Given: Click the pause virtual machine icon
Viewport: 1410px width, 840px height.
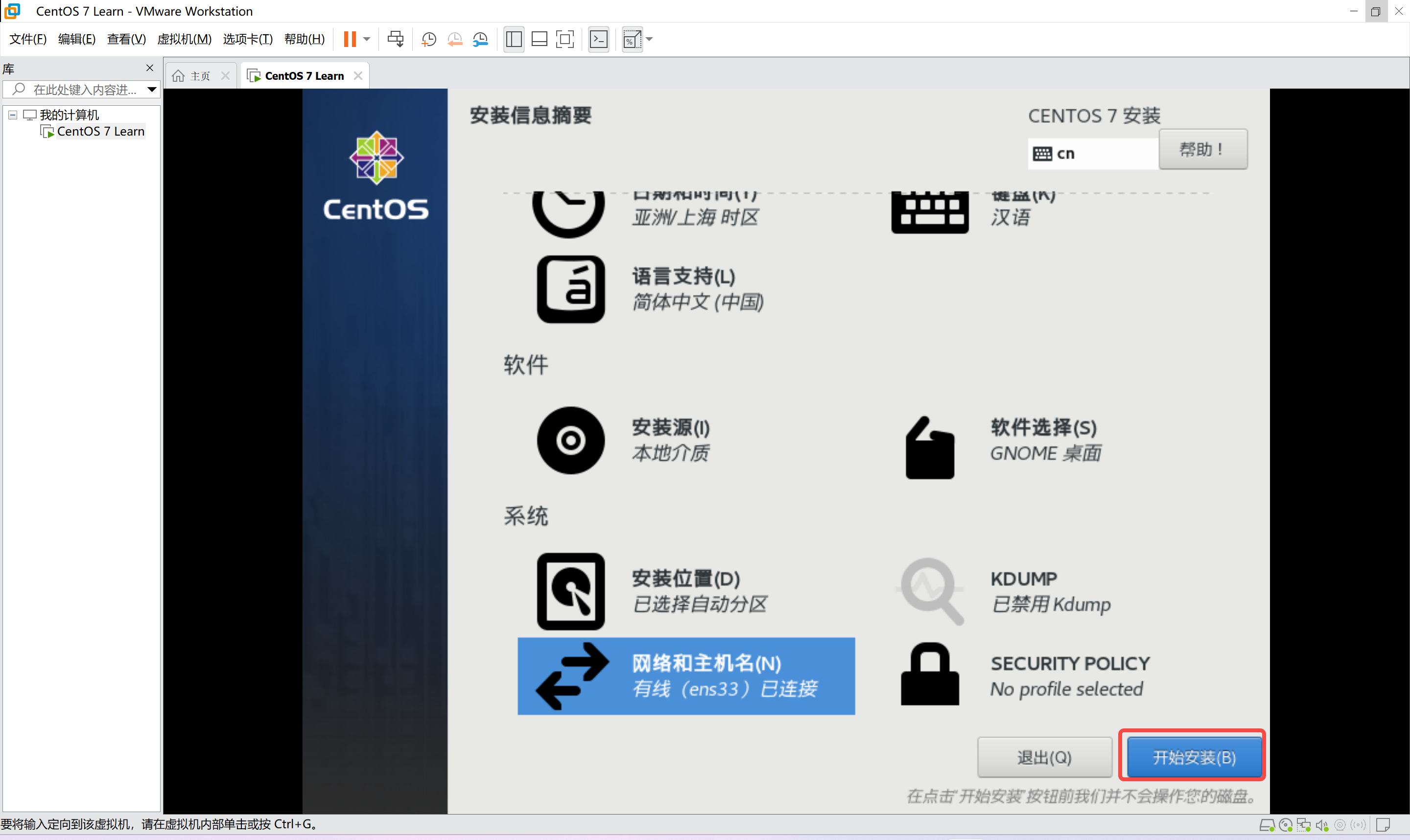Looking at the screenshot, I should point(350,39).
